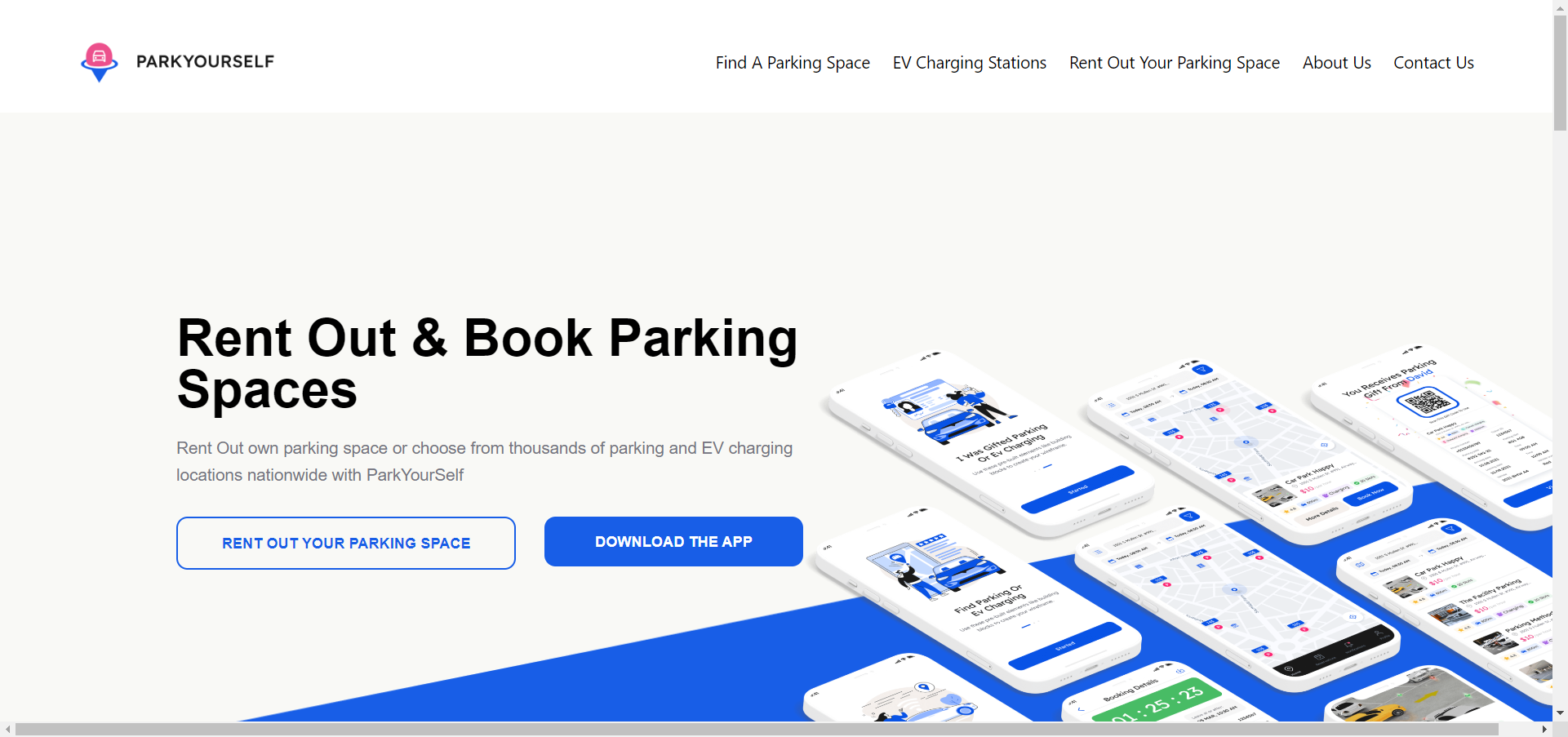Image resolution: width=1568 pixels, height=737 pixels.
Task: Open the PARKYOURSELF brand name link
Action: [x=205, y=62]
